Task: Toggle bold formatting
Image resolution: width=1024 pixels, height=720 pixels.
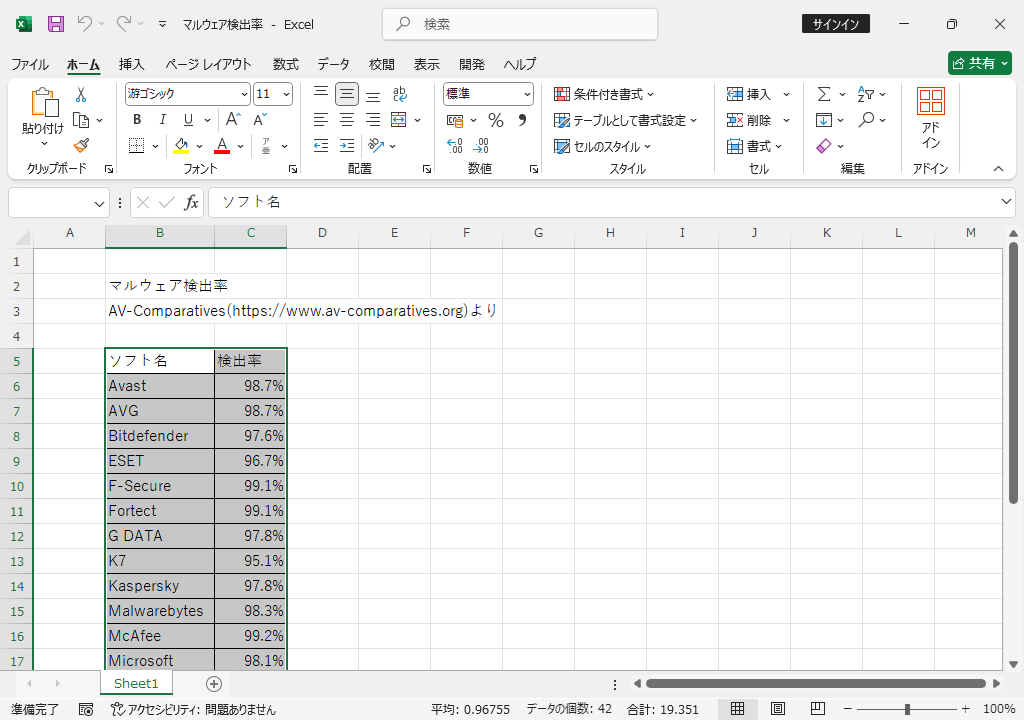Action: pyautogui.click(x=137, y=120)
